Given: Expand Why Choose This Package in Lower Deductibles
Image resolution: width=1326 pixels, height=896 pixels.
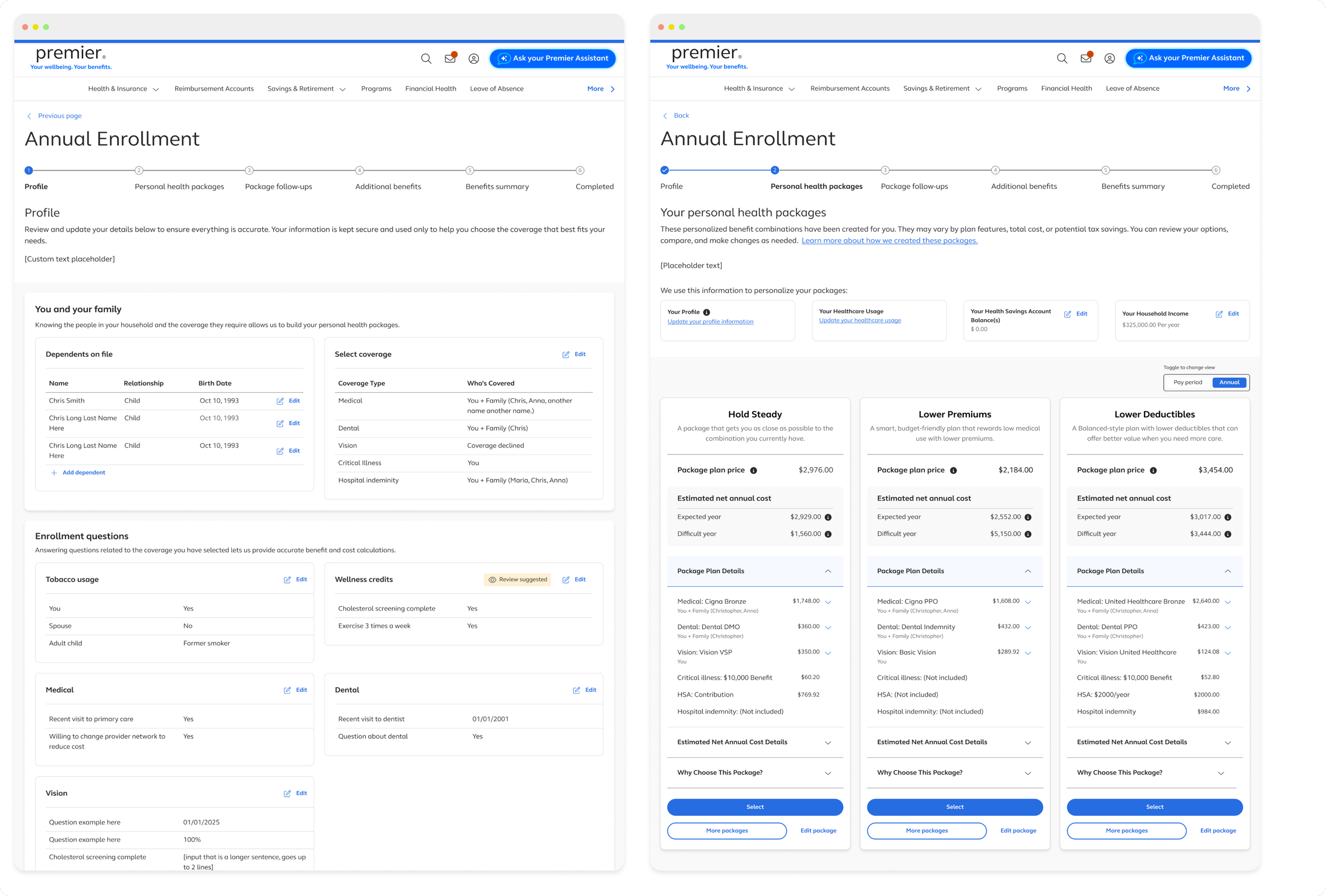Looking at the screenshot, I should point(1220,774).
